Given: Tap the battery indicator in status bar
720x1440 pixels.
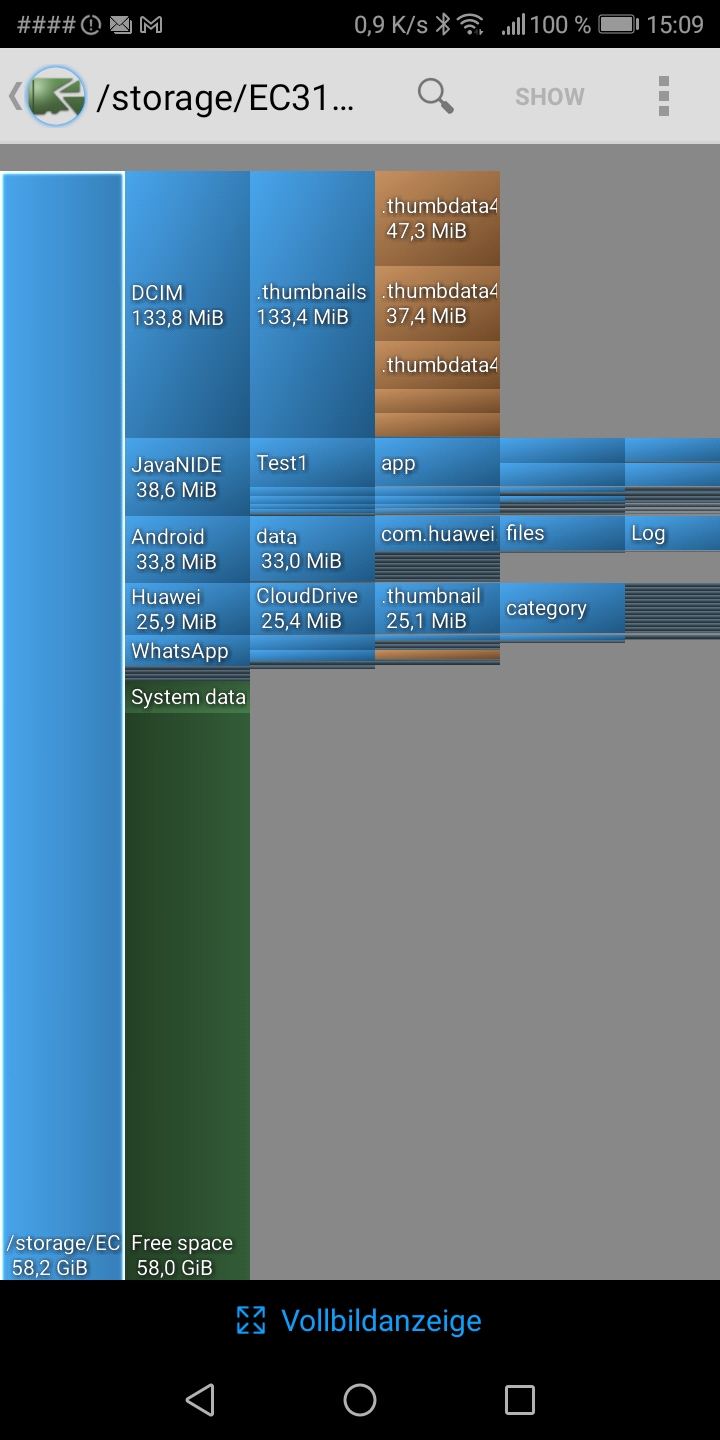Looking at the screenshot, I should coord(620,24).
